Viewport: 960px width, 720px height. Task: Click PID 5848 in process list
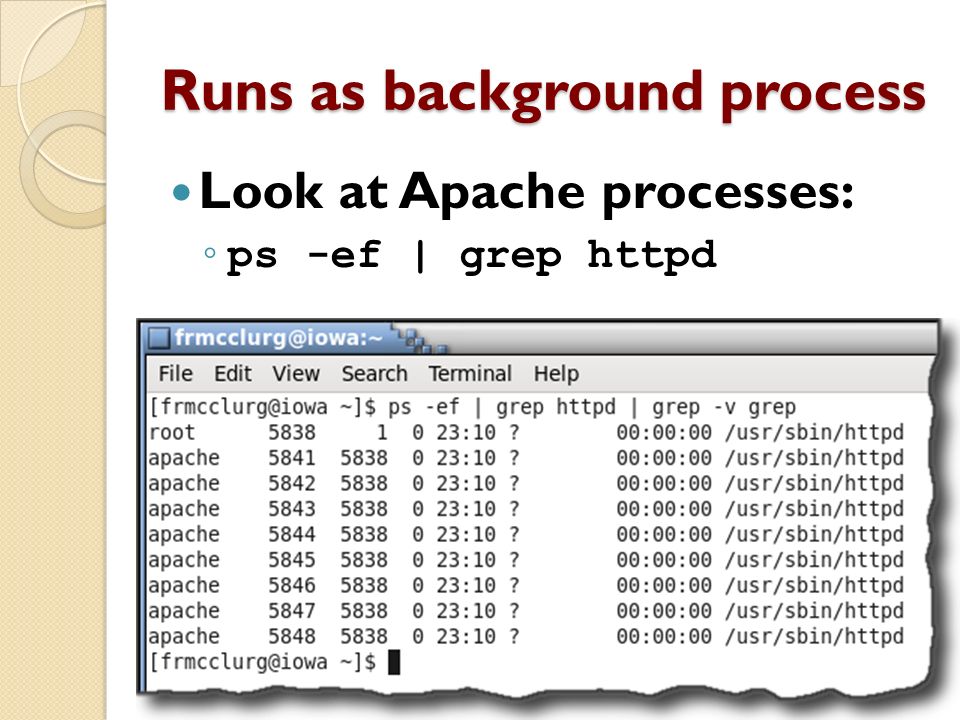[292, 637]
